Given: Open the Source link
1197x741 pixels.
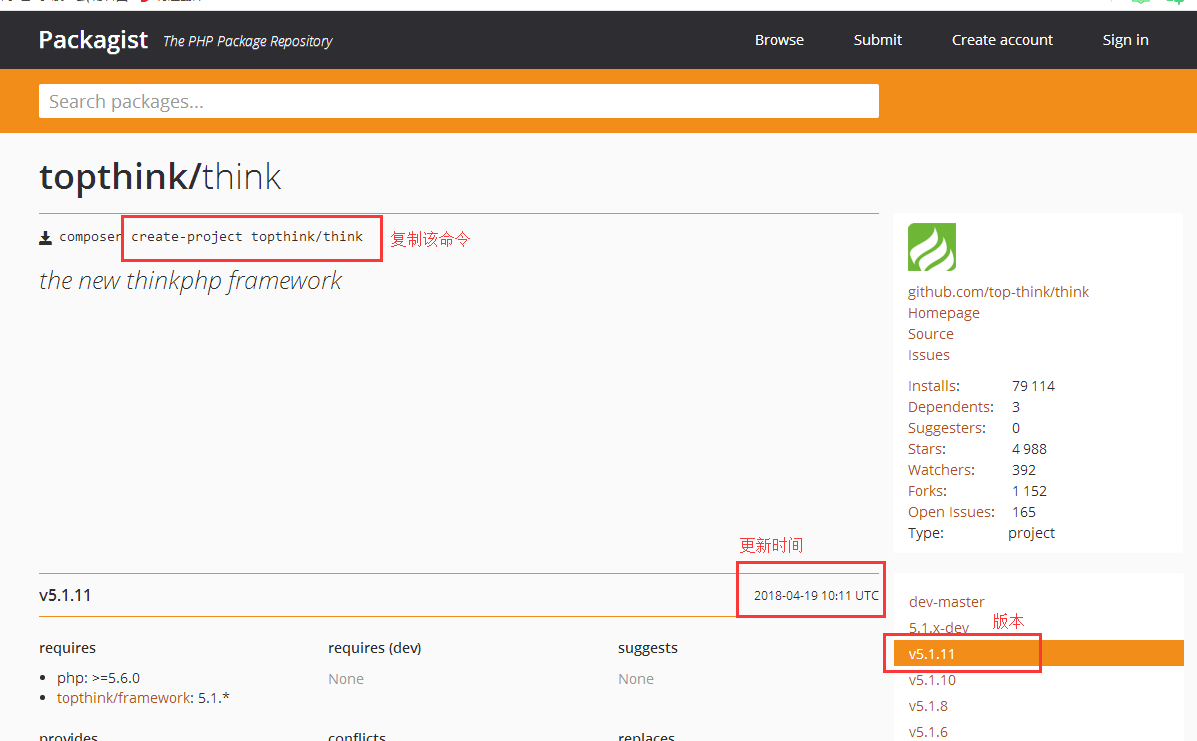Looking at the screenshot, I should pyautogui.click(x=931, y=333).
